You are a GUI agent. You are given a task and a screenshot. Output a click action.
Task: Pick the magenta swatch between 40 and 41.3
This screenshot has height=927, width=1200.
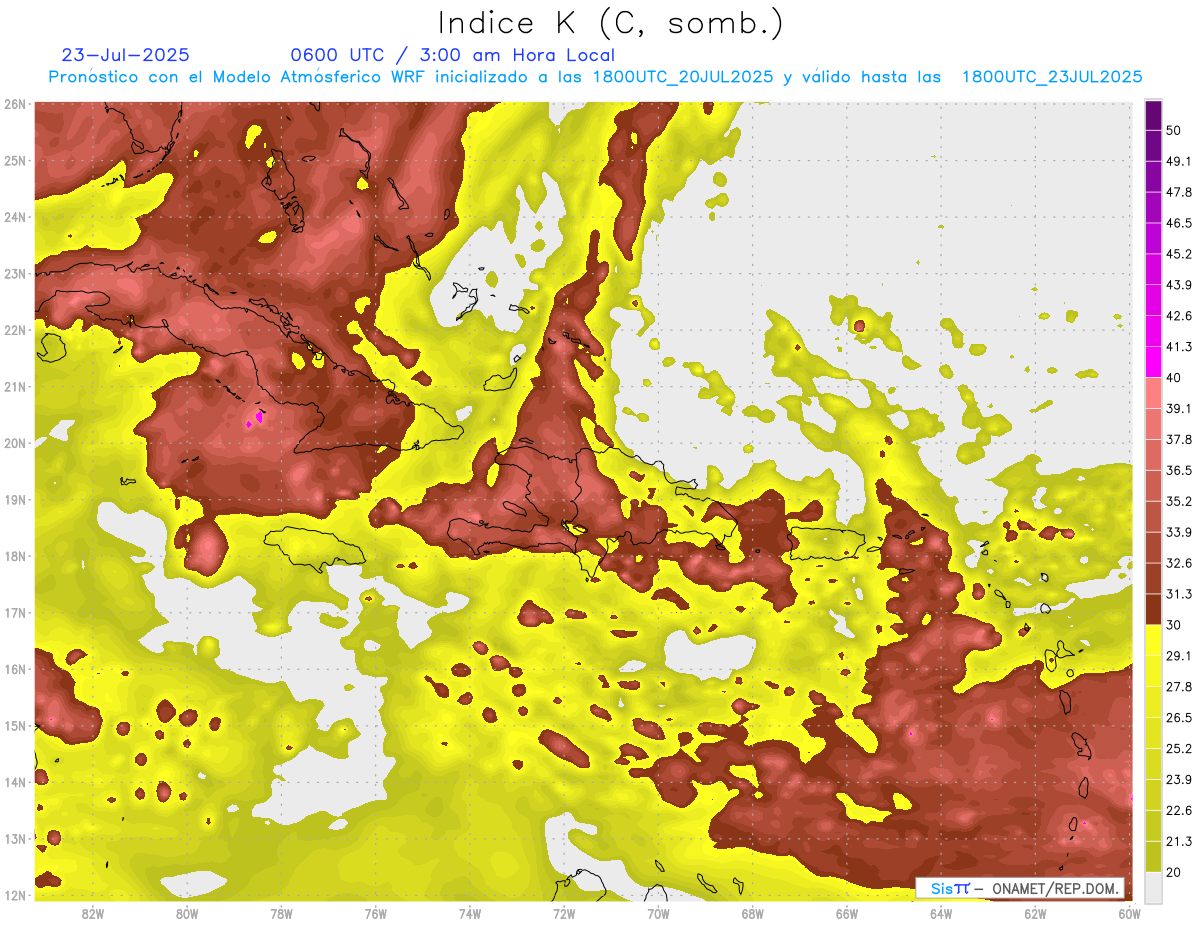(1153, 362)
